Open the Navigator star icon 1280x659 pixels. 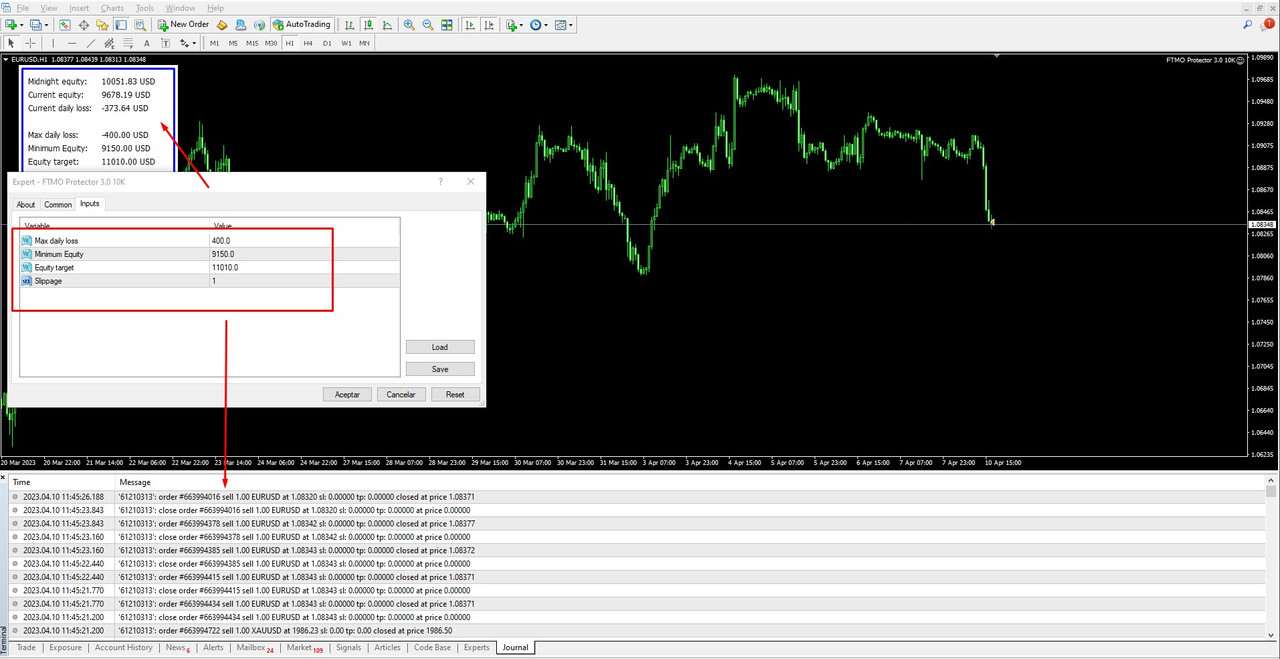[102, 24]
